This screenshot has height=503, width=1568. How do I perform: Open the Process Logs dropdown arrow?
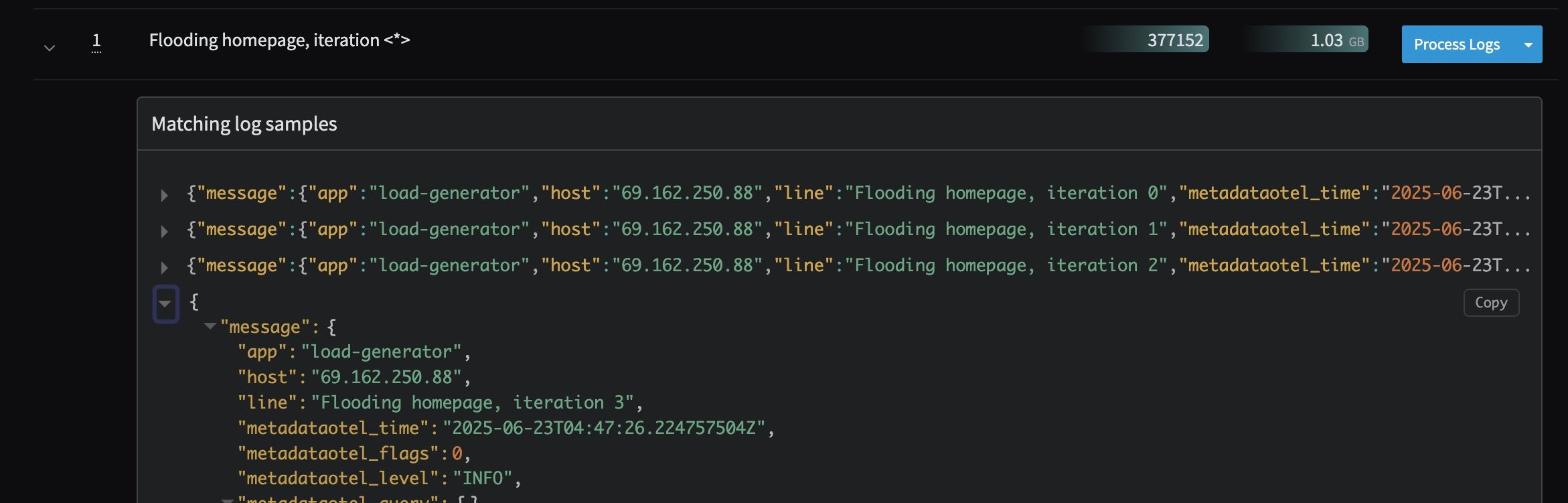pyautogui.click(x=1528, y=44)
